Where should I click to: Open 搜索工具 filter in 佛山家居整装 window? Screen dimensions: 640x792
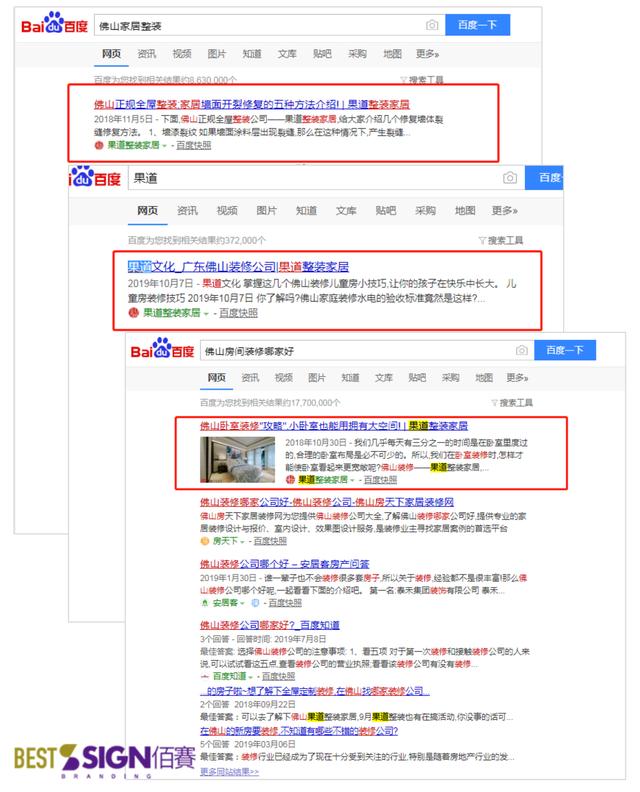[422, 80]
